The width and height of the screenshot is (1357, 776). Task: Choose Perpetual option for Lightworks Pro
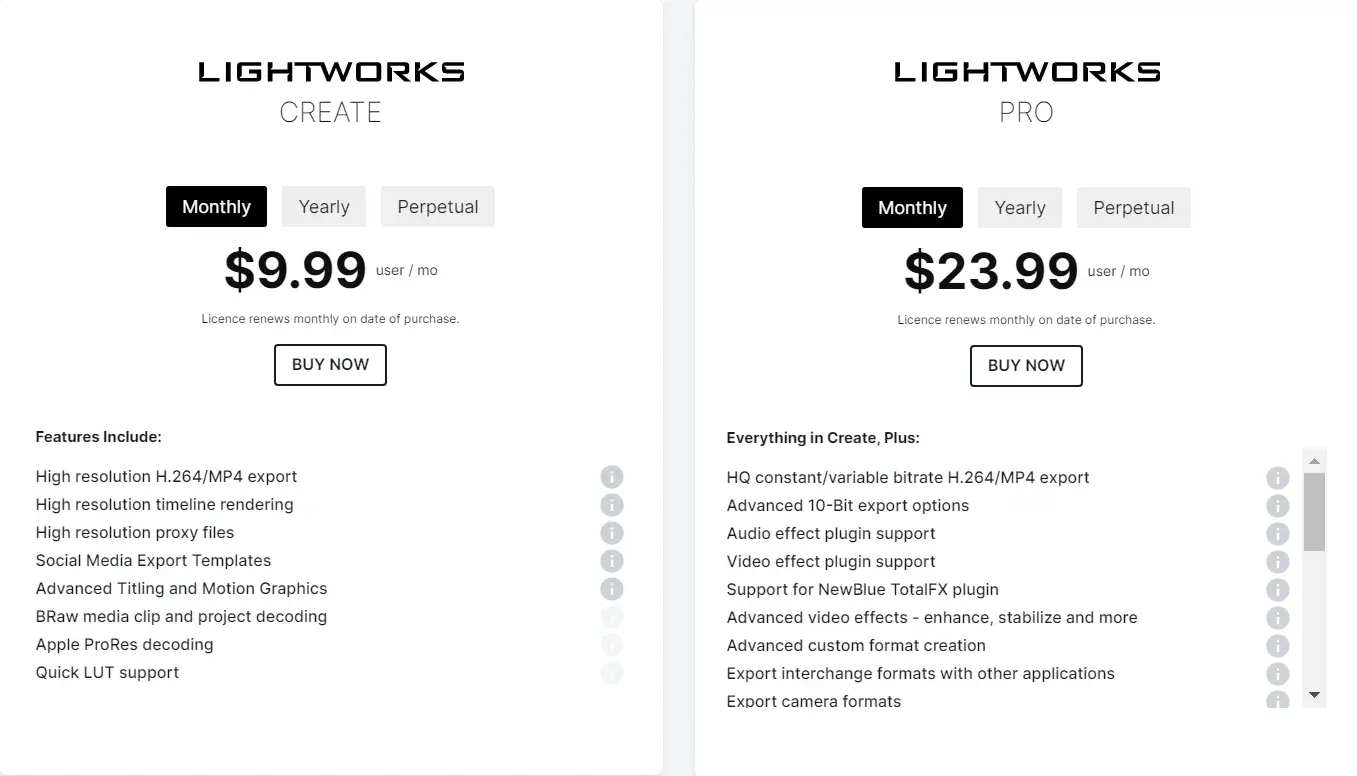click(1134, 208)
